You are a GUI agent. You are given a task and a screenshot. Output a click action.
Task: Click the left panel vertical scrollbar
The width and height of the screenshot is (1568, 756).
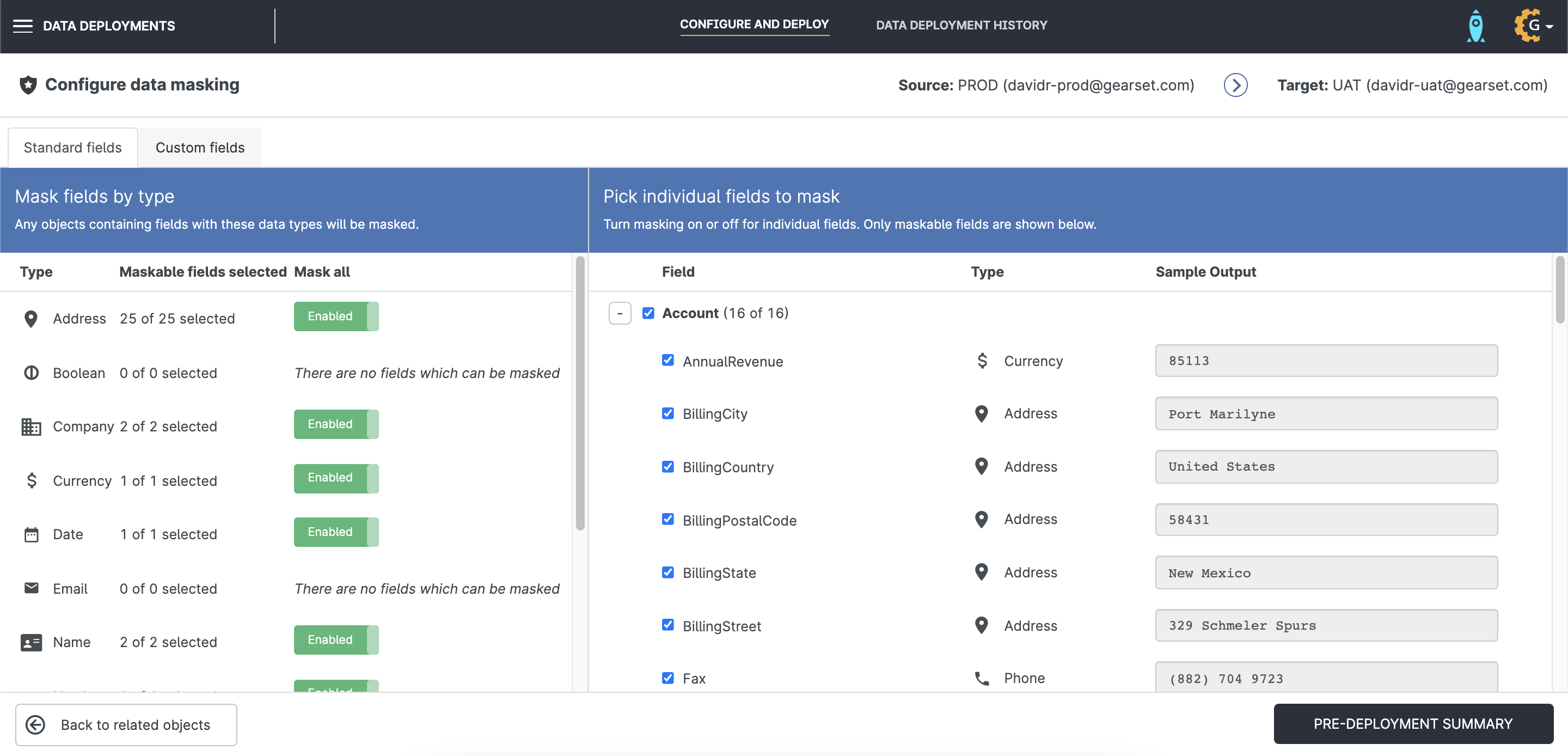580,393
